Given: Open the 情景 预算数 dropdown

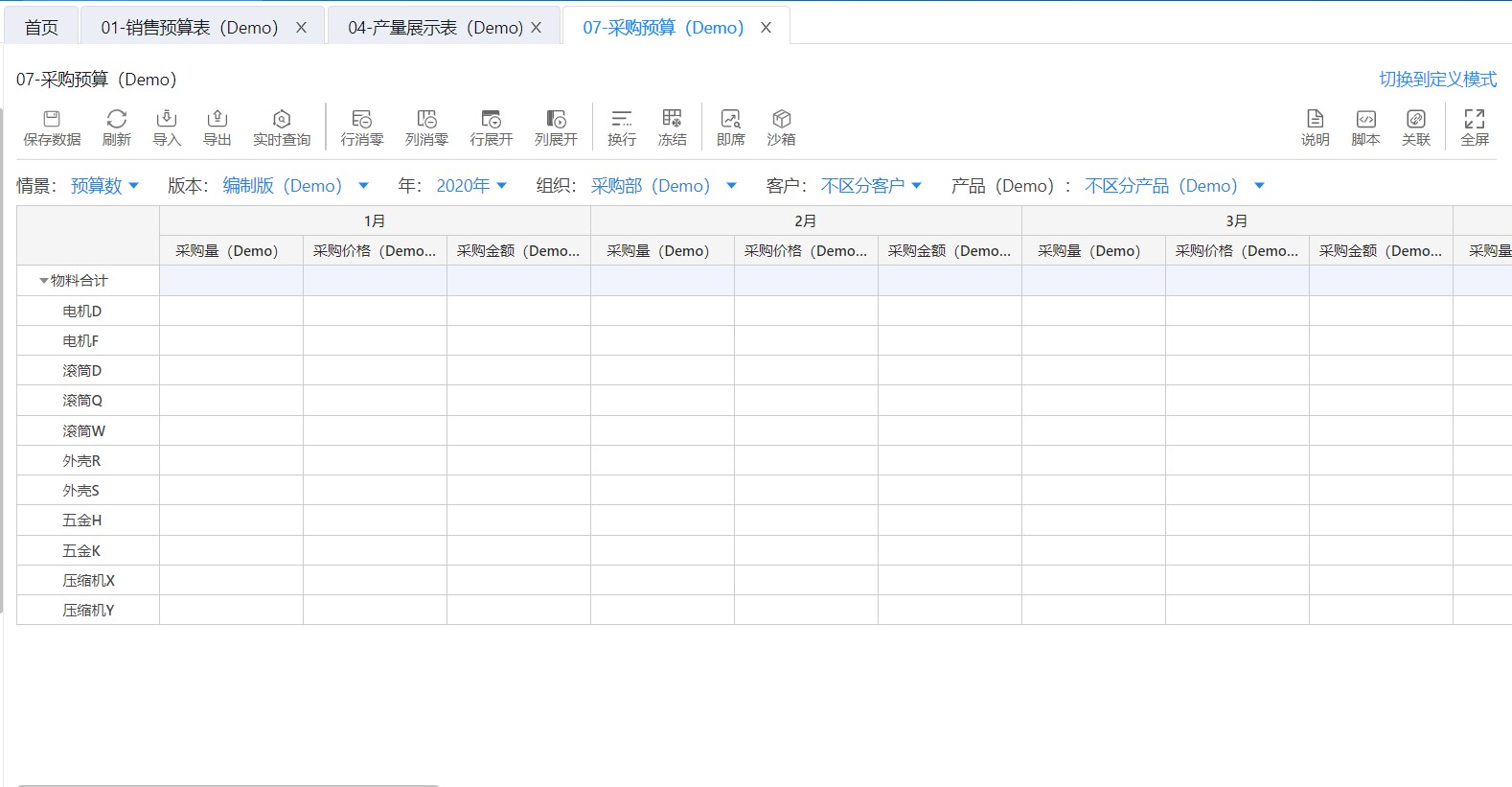Looking at the screenshot, I should pos(104,186).
